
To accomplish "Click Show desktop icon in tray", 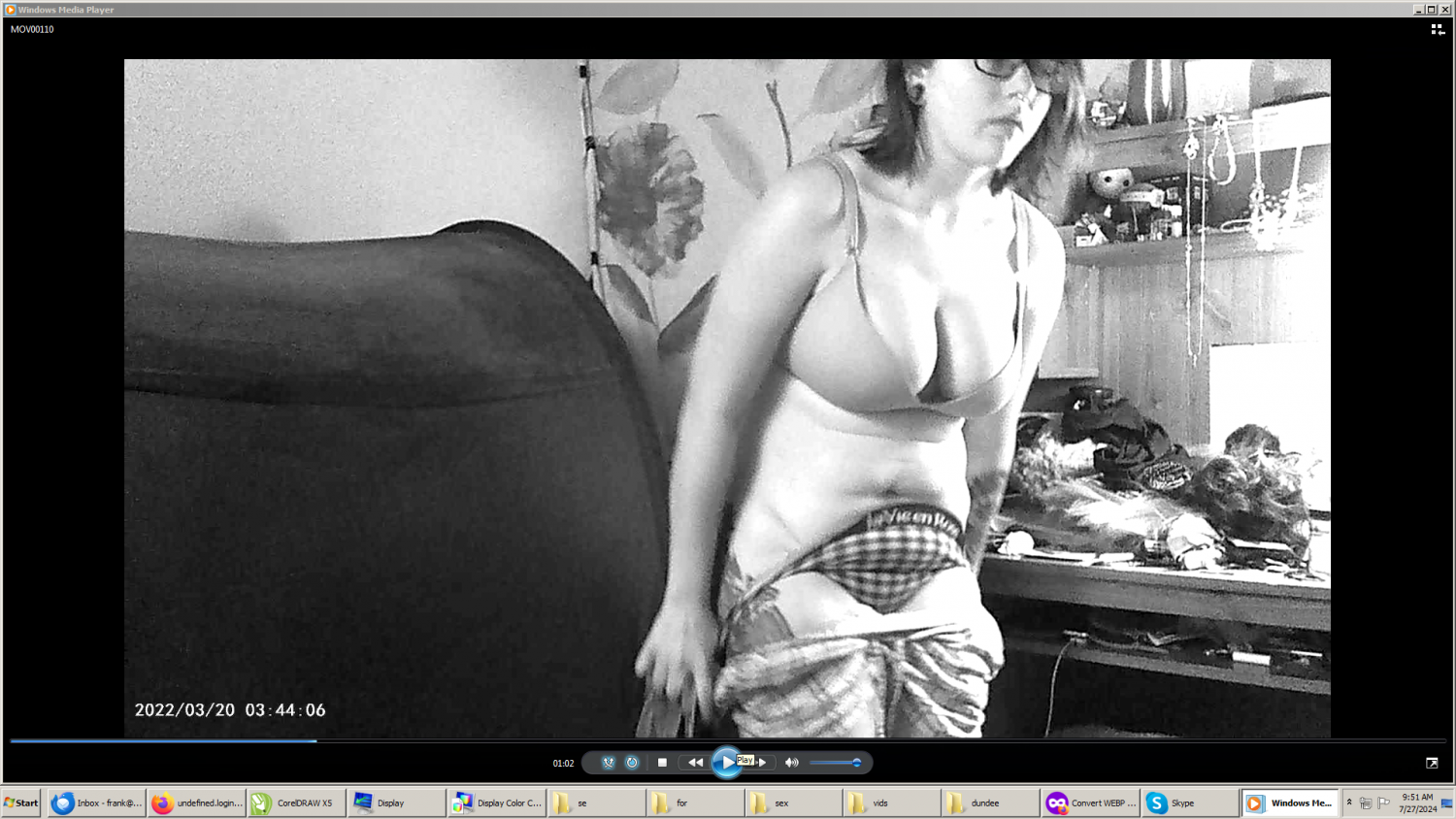I will click(1447, 803).
